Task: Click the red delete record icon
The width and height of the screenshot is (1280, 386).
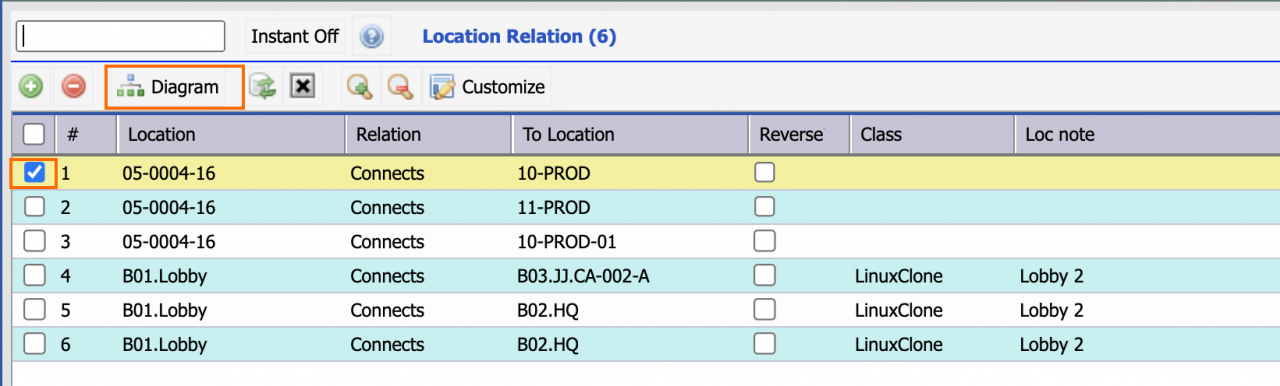Action: pyautogui.click(x=73, y=87)
